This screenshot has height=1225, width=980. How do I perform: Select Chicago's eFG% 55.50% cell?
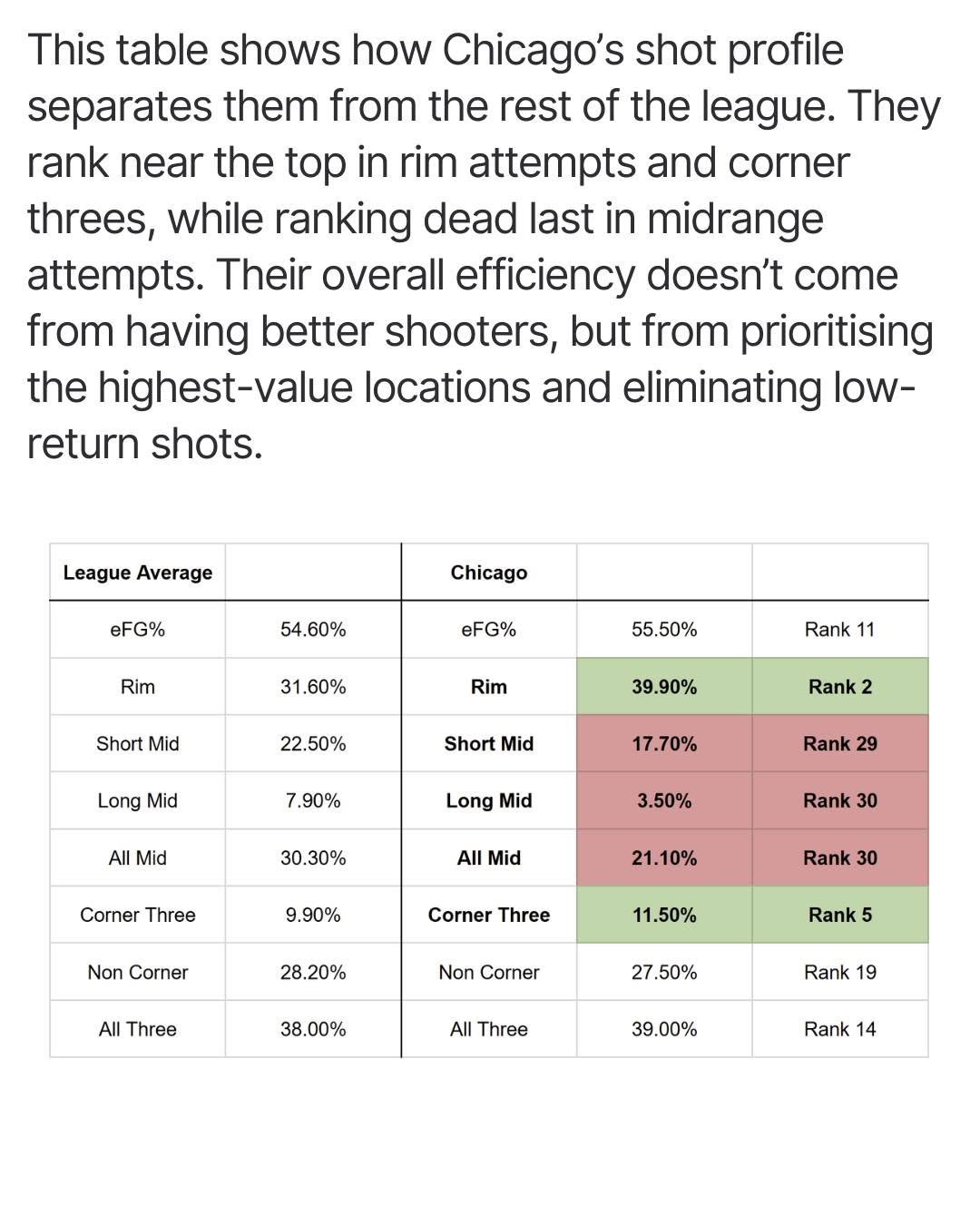664,630
